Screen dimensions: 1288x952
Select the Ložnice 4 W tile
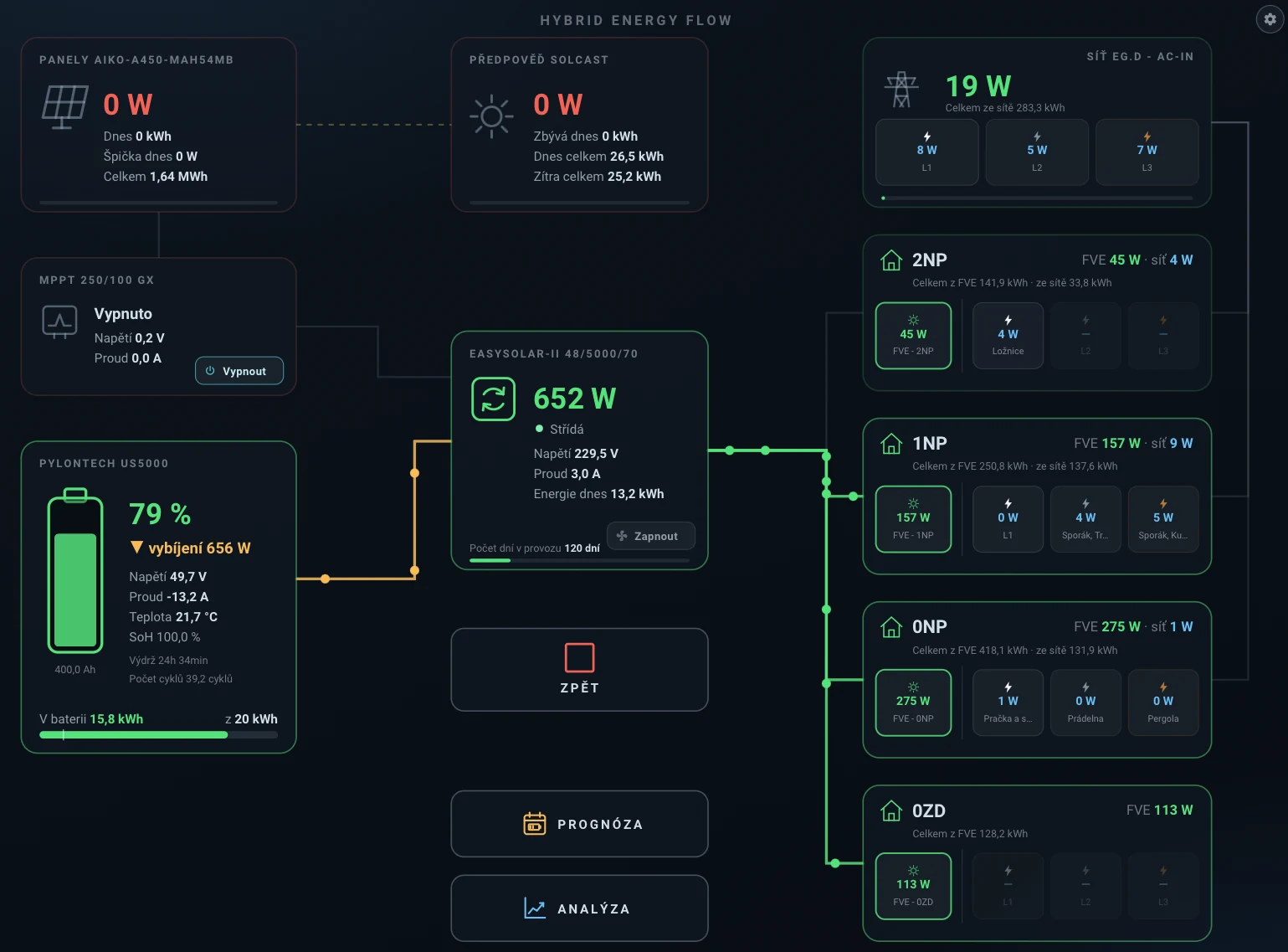tap(1008, 336)
